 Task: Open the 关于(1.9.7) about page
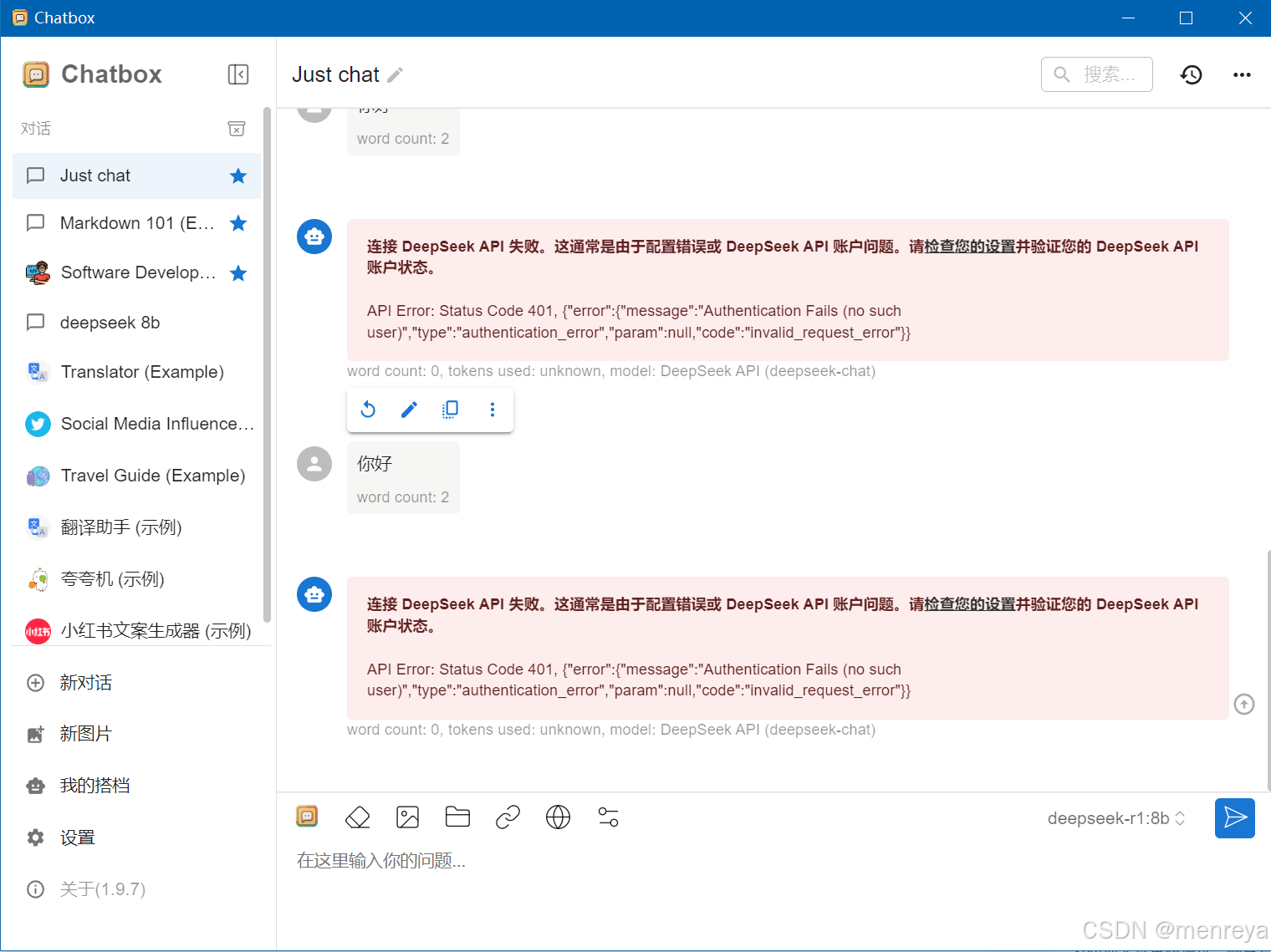(136, 889)
